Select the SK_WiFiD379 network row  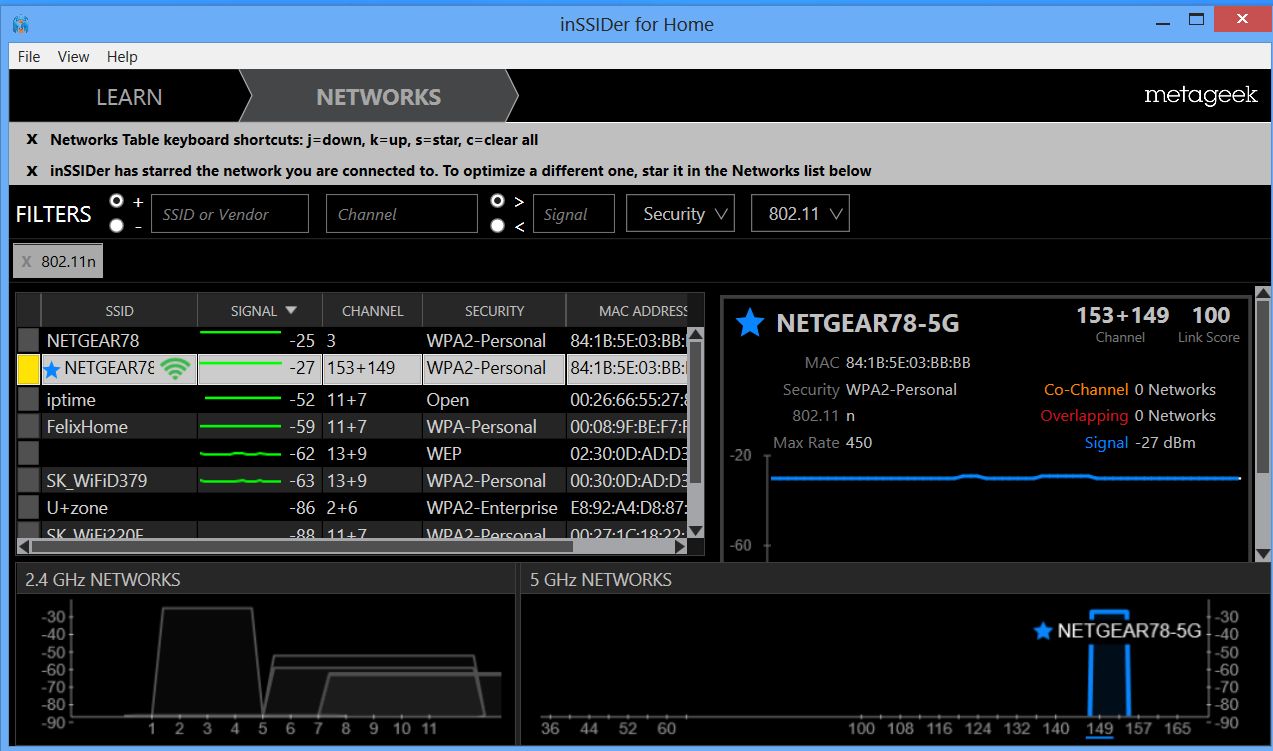click(x=353, y=481)
